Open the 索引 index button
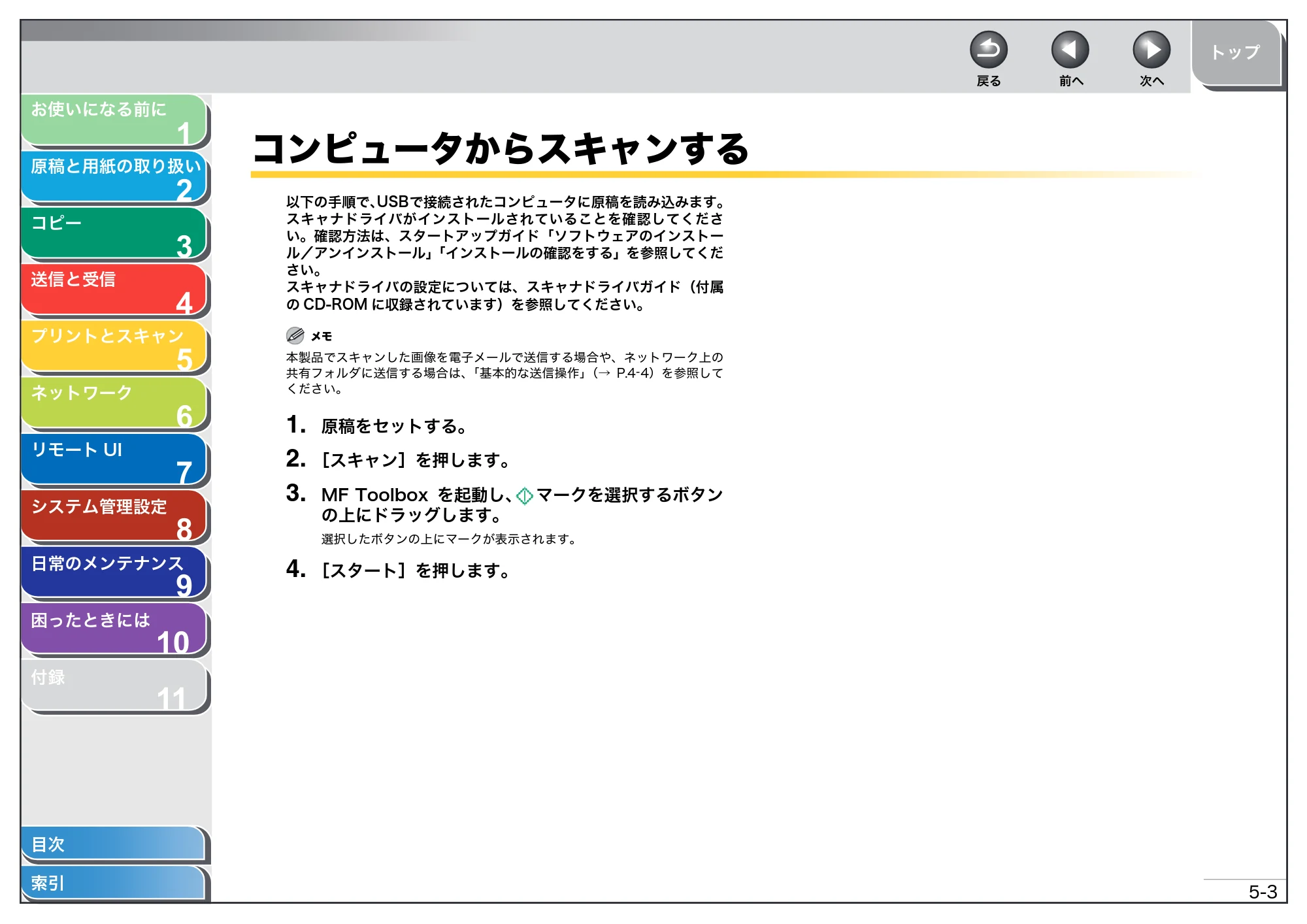 pyautogui.click(x=114, y=883)
